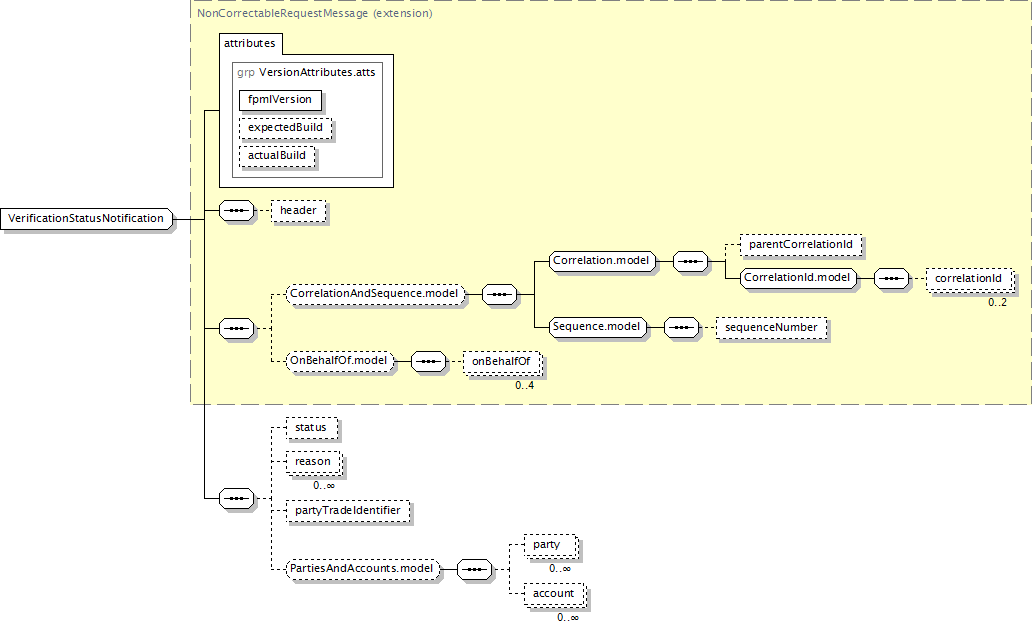Open the fpmlVersion attribute

click(x=280, y=100)
